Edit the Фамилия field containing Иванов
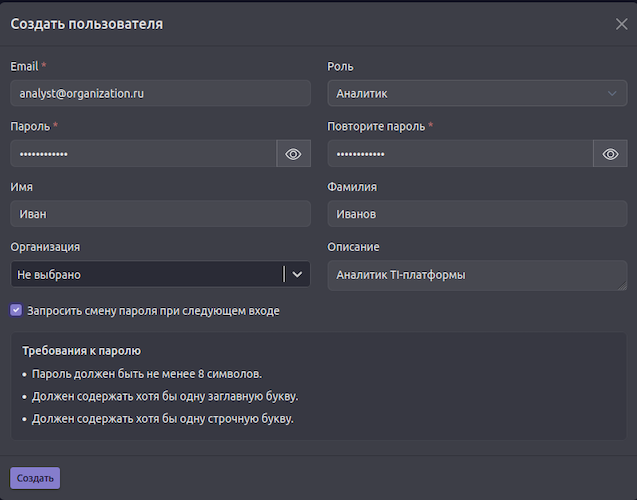 [477, 214]
